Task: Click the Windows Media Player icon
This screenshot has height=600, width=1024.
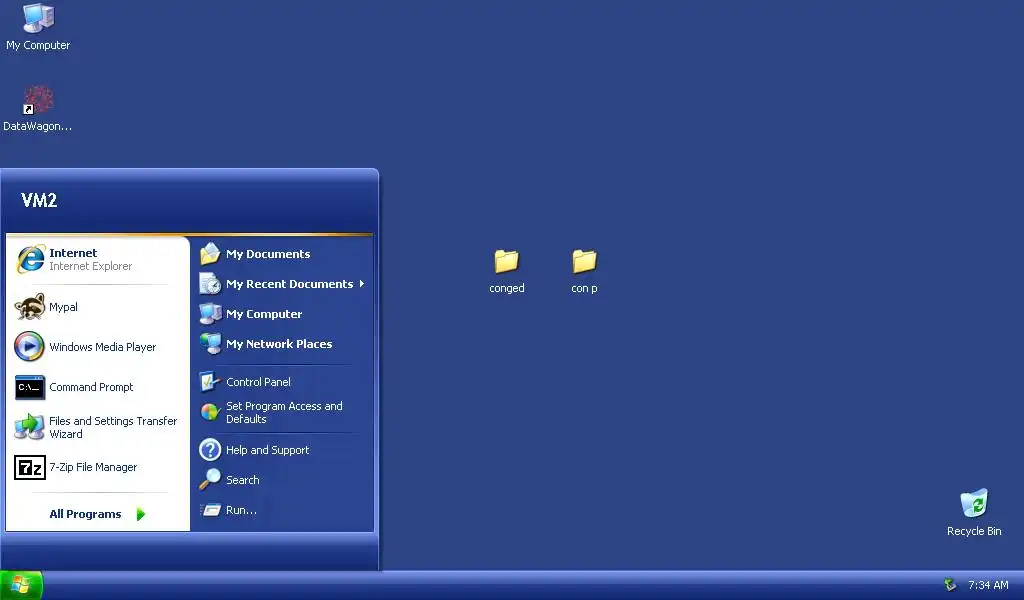Action: point(29,347)
